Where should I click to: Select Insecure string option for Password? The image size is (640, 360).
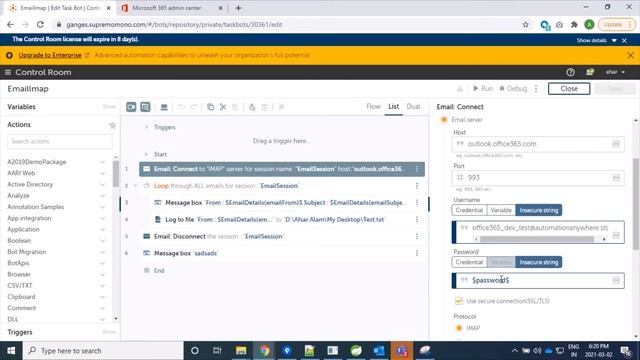539,262
